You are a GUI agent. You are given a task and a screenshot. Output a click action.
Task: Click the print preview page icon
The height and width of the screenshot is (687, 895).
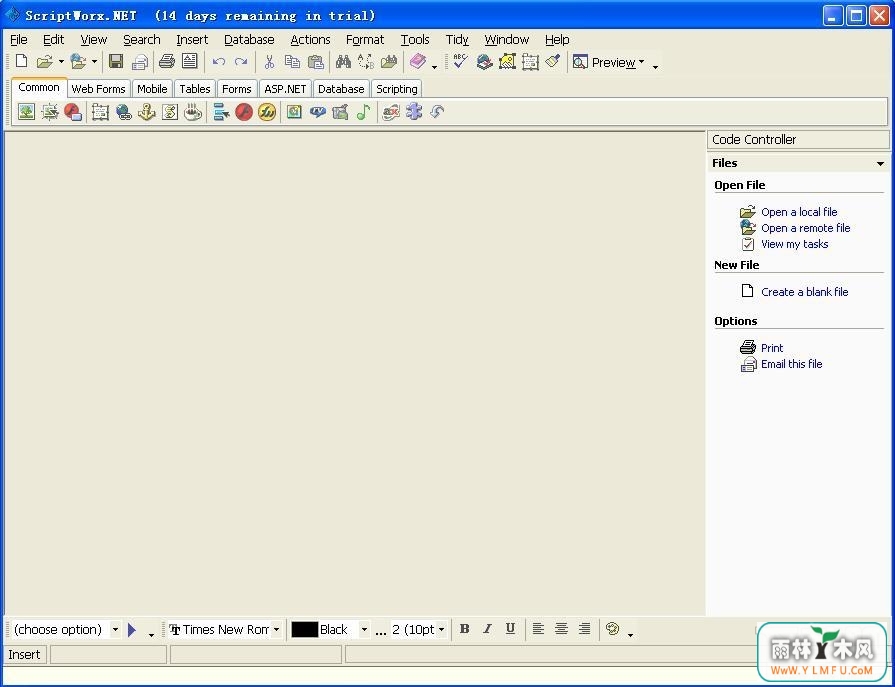(x=190, y=61)
